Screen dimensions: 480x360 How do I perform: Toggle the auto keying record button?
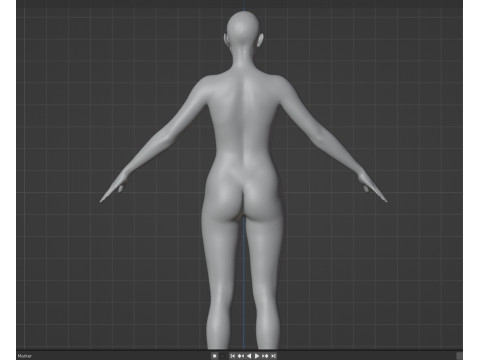(214, 356)
